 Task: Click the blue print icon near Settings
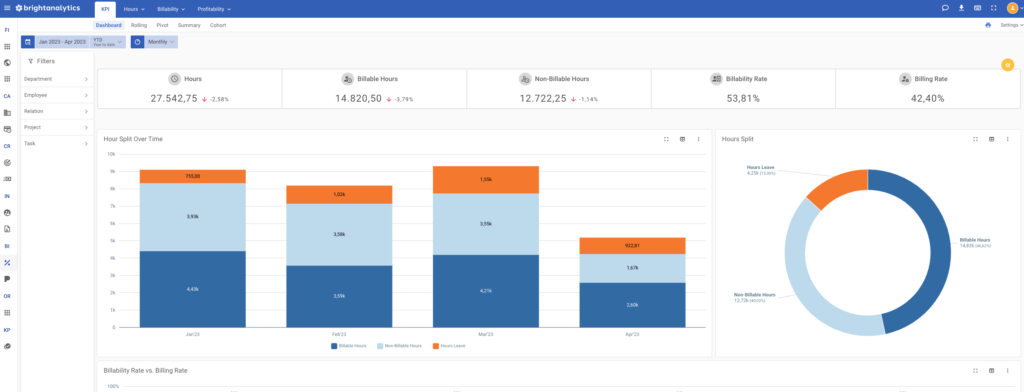988,25
